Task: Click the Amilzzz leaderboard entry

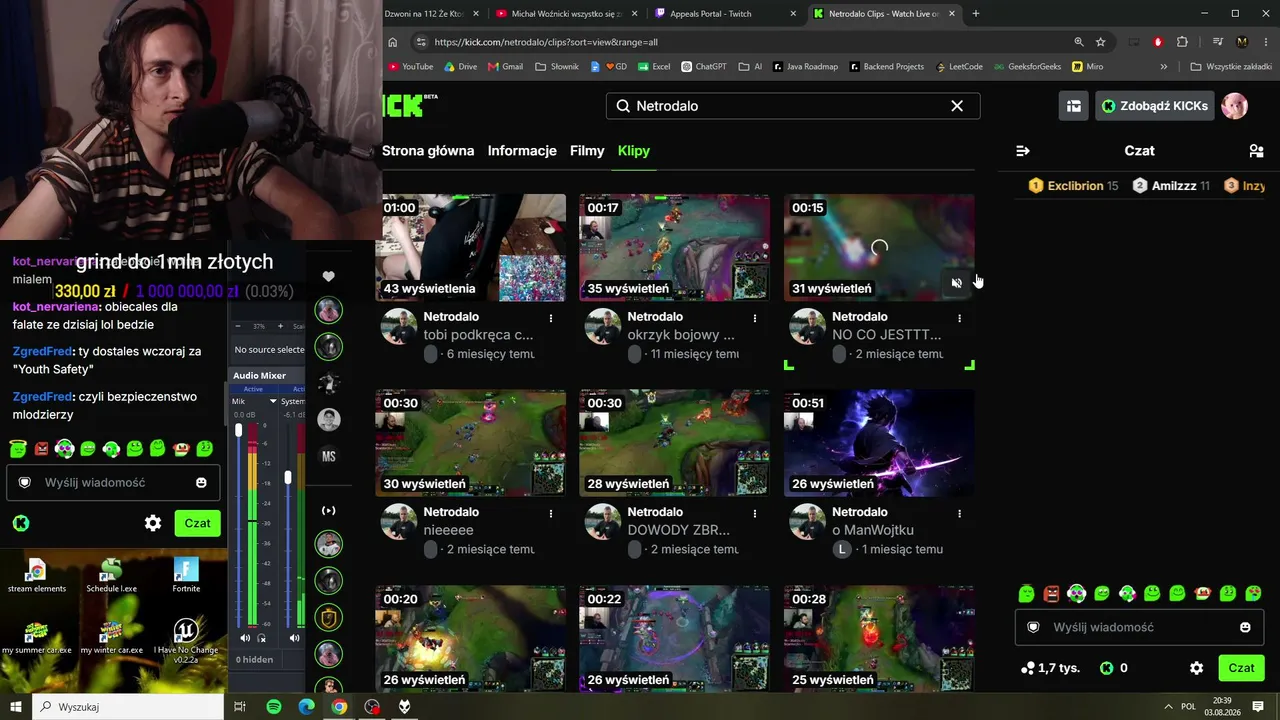Action: (x=1171, y=186)
